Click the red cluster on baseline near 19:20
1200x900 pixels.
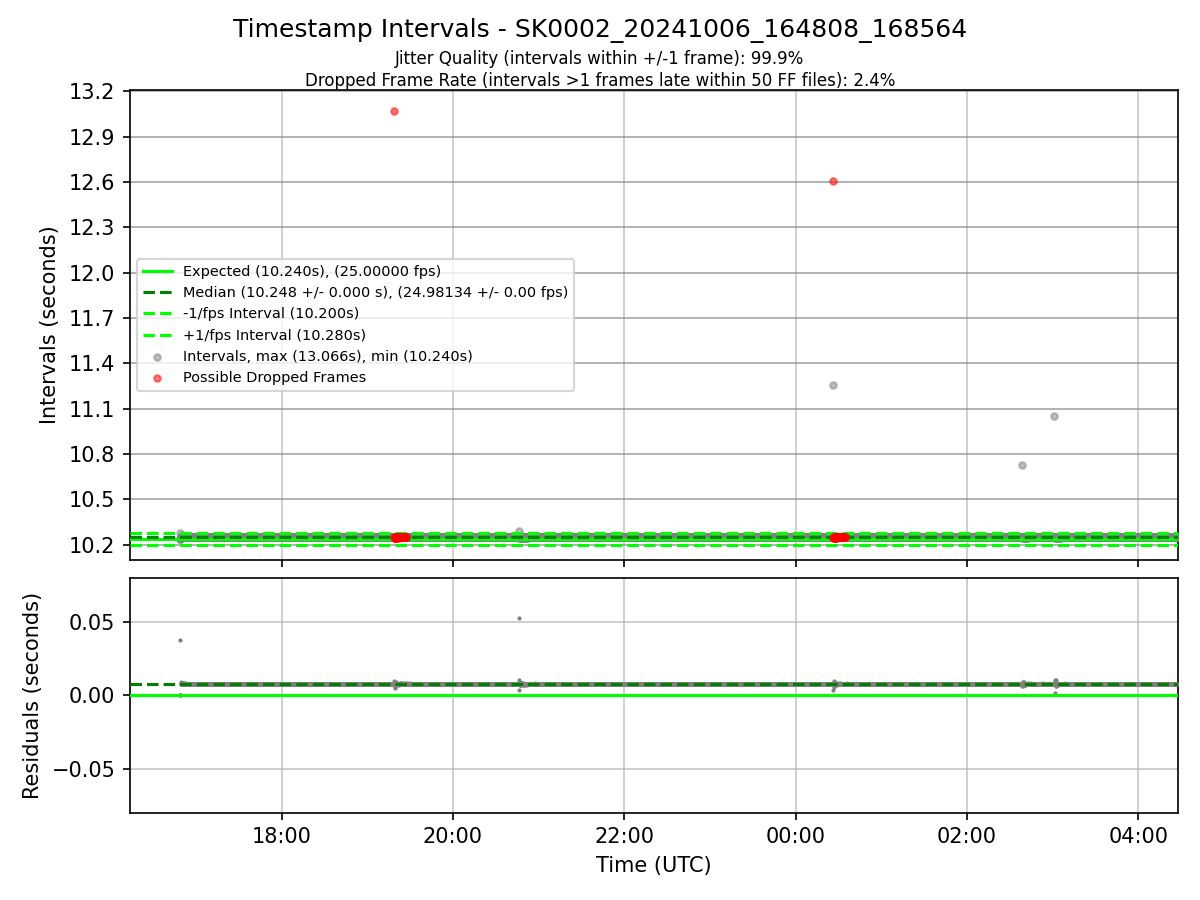[400, 538]
